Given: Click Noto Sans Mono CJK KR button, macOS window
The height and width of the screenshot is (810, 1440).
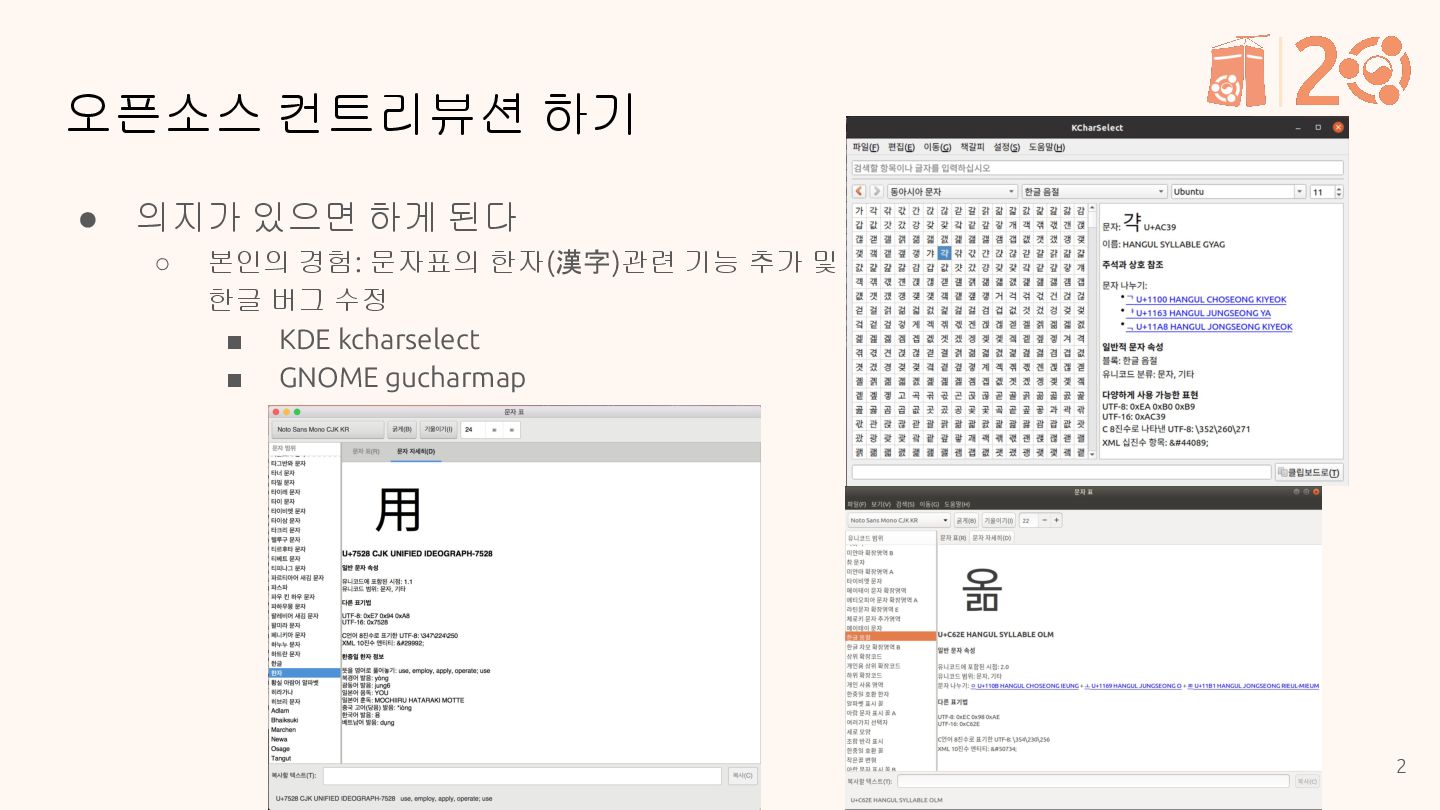Looking at the screenshot, I should (327, 430).
